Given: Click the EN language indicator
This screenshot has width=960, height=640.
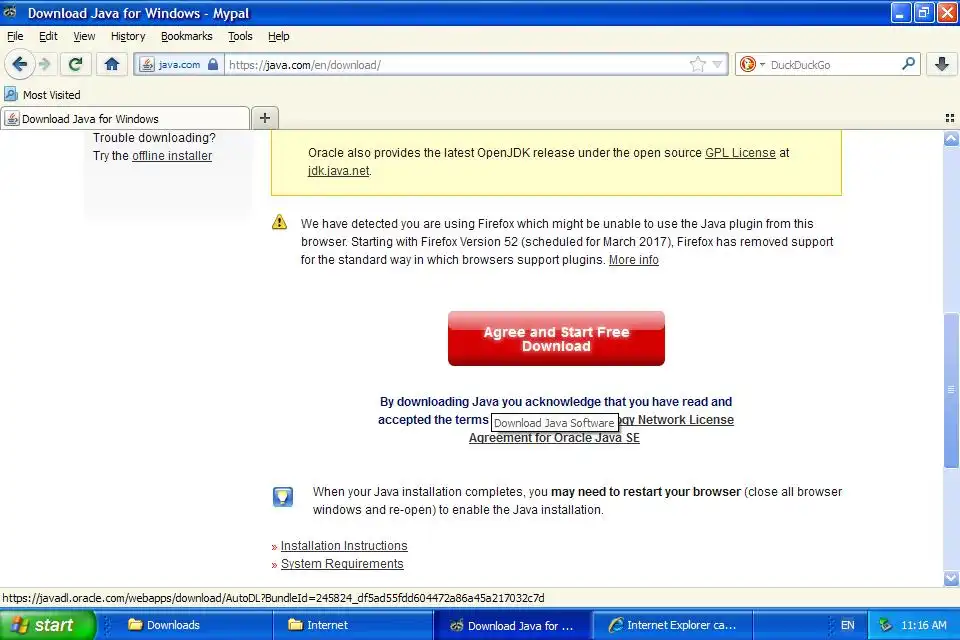Looking at the screenshot, I should click(x=847, y=625).
